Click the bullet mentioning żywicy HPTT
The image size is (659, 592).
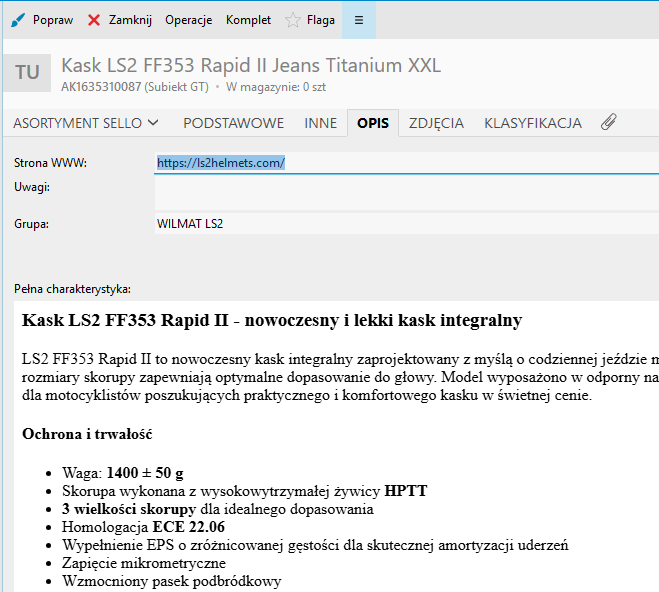[x=245, y=491]
